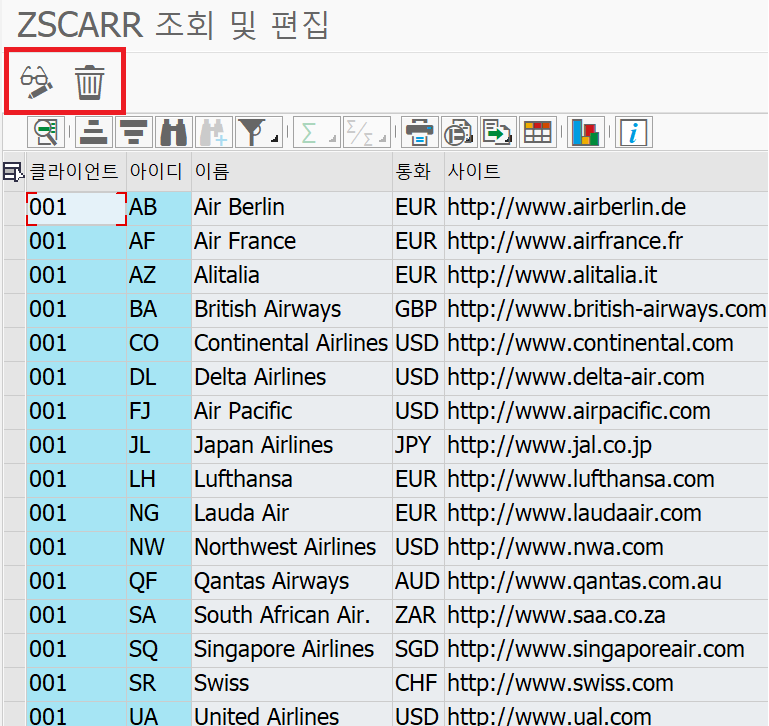Click the British Airways name cell

pos(292,311)
